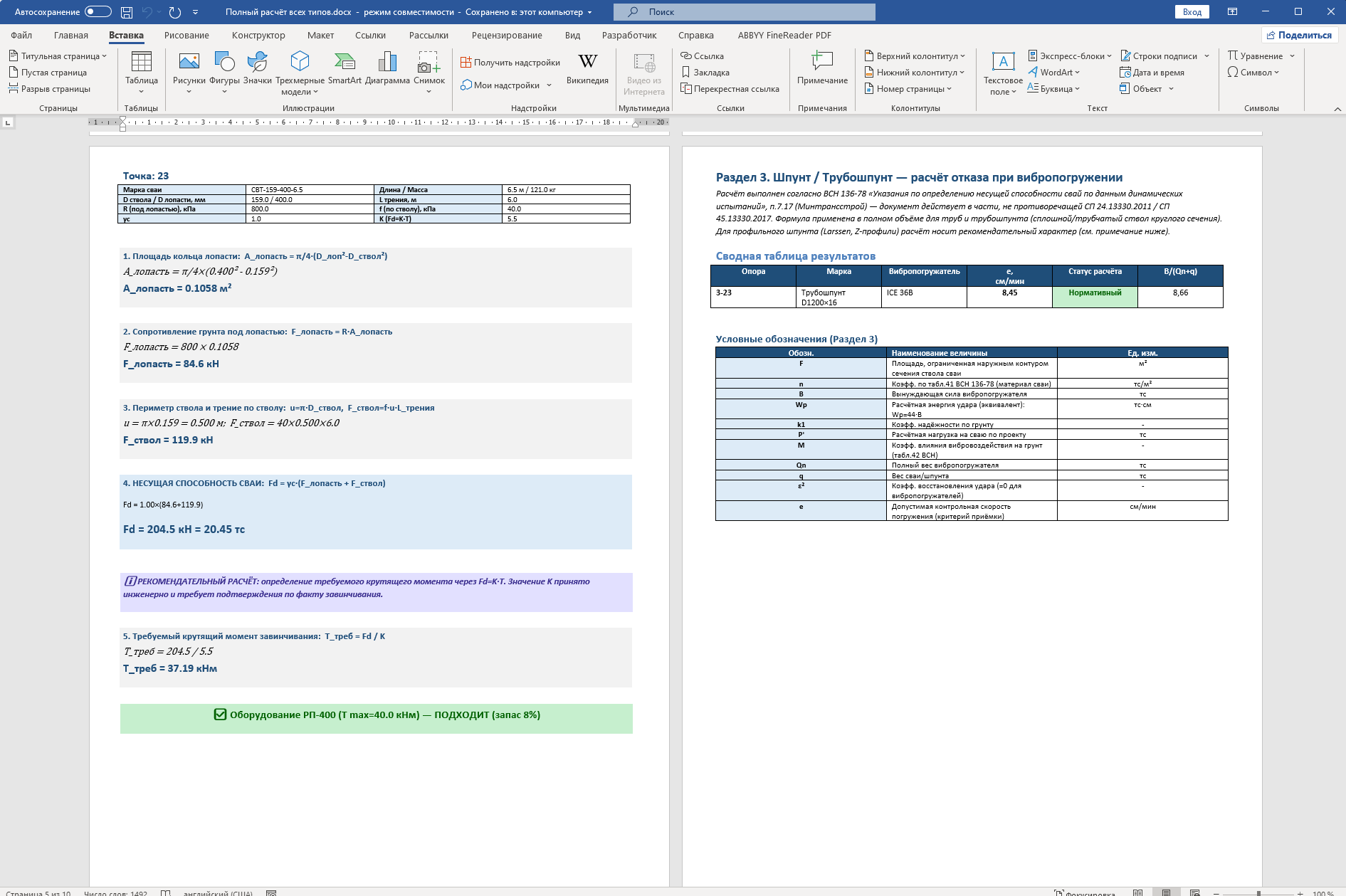1346x896 pixels.
Task: Click the Redo arrow icon
Action: click(x=175, y=12)
